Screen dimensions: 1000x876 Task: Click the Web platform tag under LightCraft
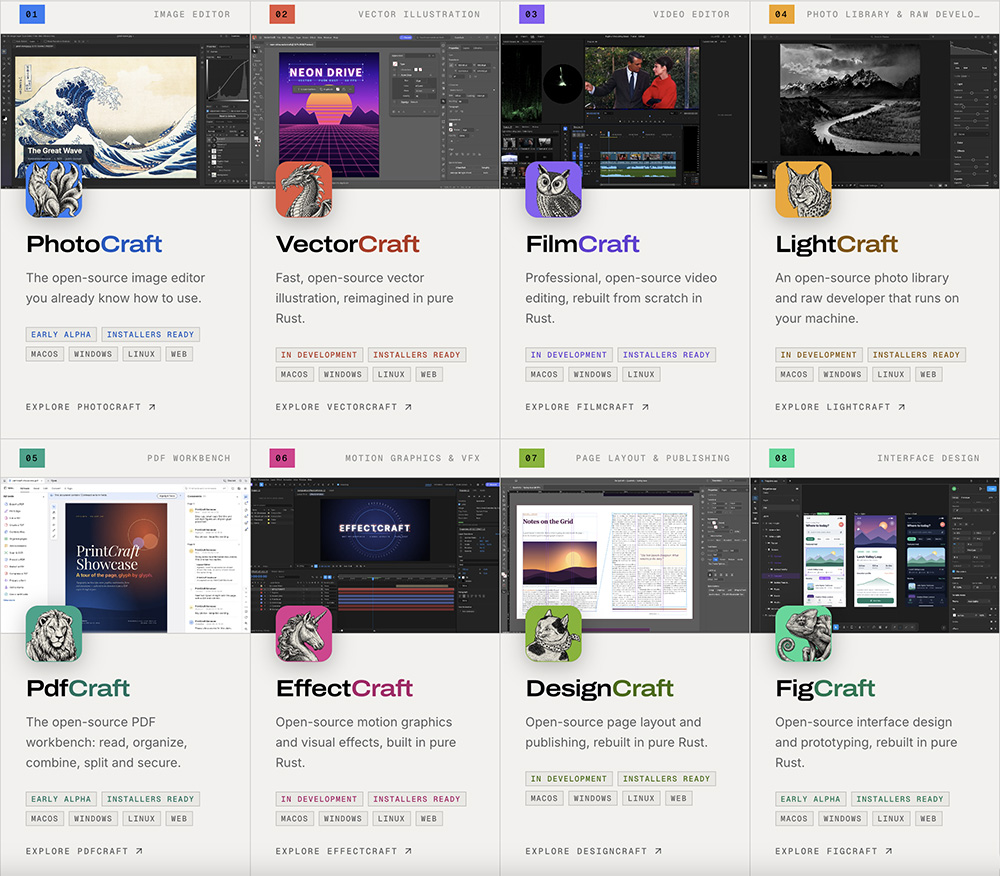(x=929, y=375)
